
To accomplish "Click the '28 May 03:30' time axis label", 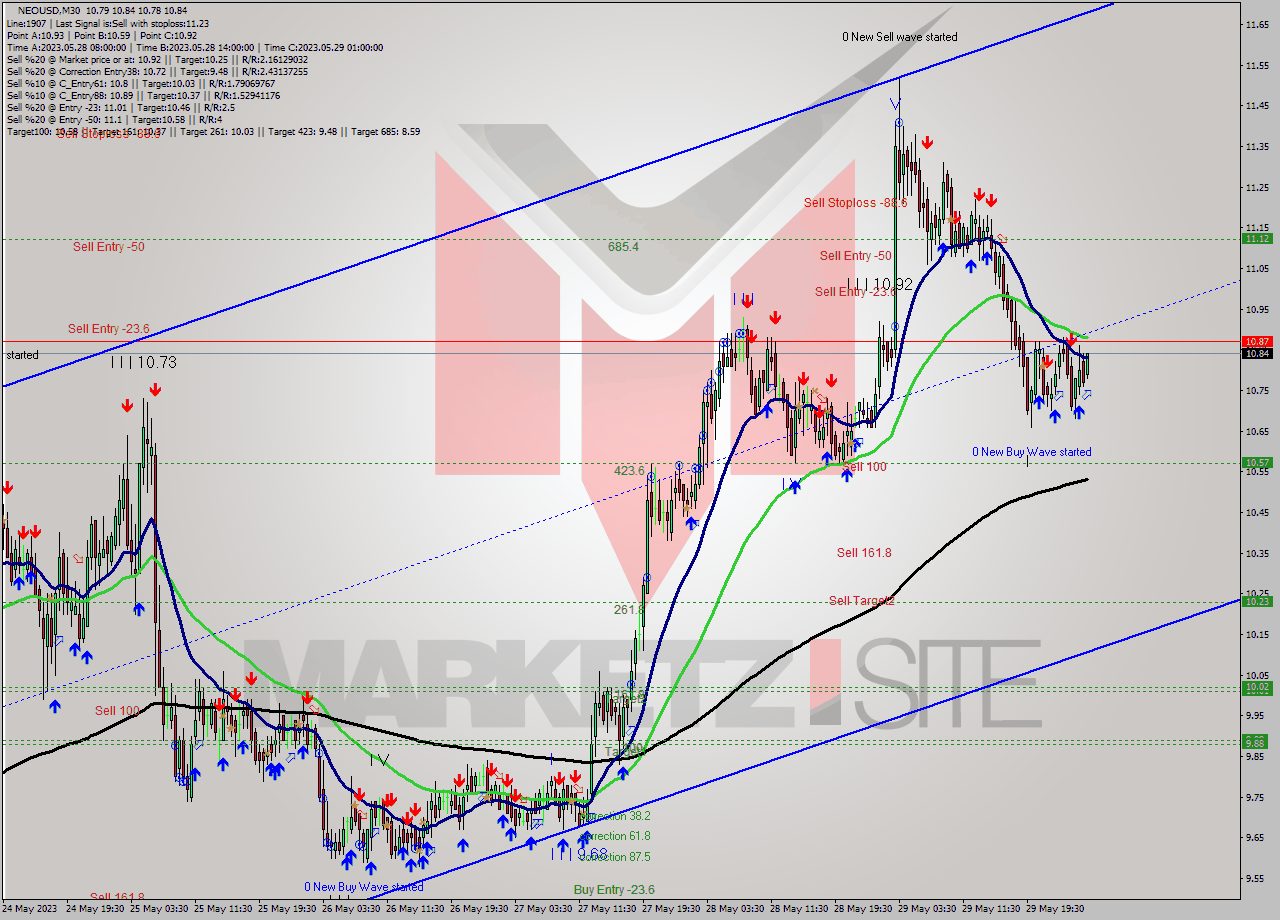I will tap(736, 909).
